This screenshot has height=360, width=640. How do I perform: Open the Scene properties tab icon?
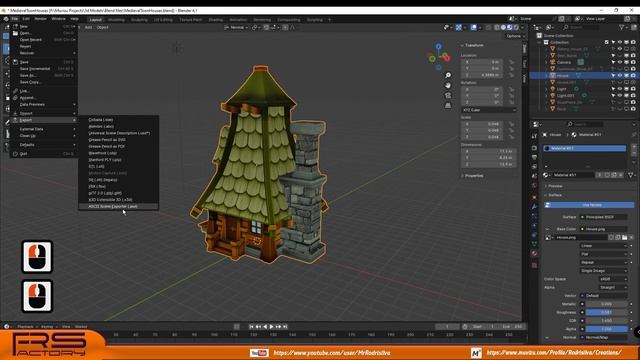[x=534, y=176]
